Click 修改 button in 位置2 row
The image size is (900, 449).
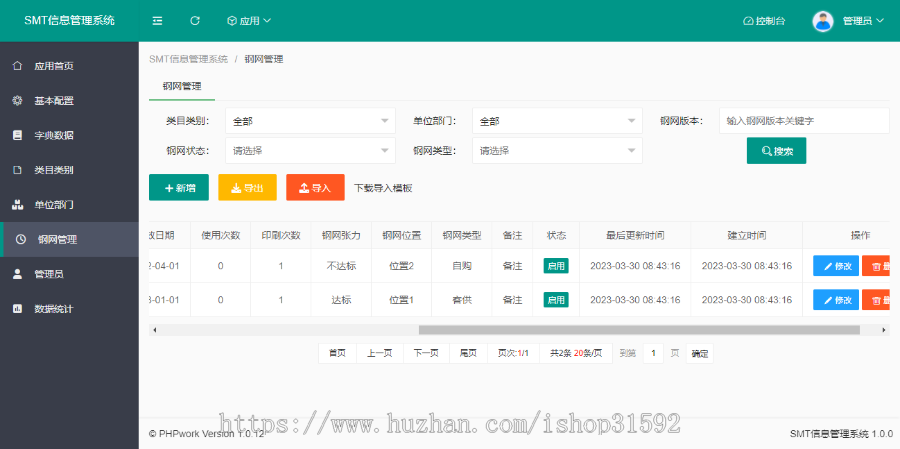pos(836,266)
